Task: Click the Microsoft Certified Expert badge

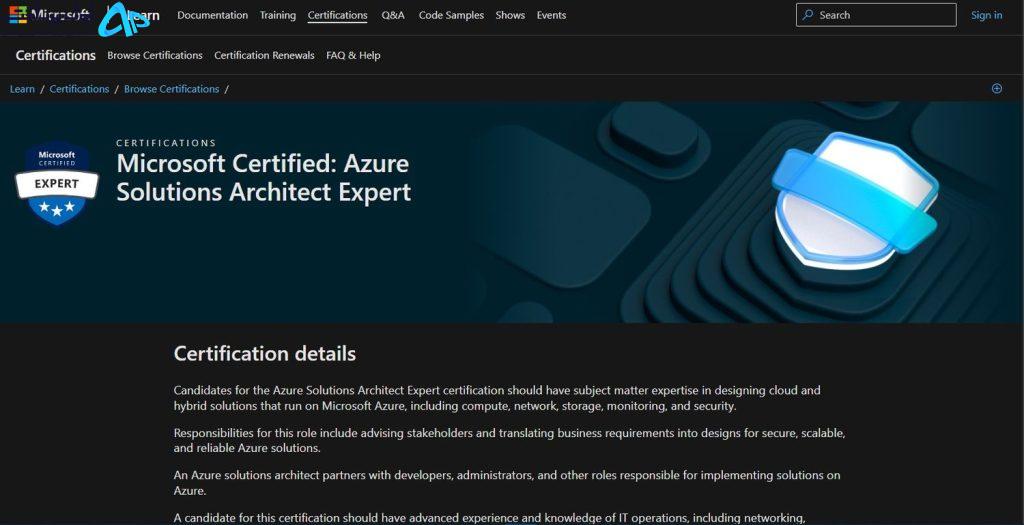Action: point(57,183)
